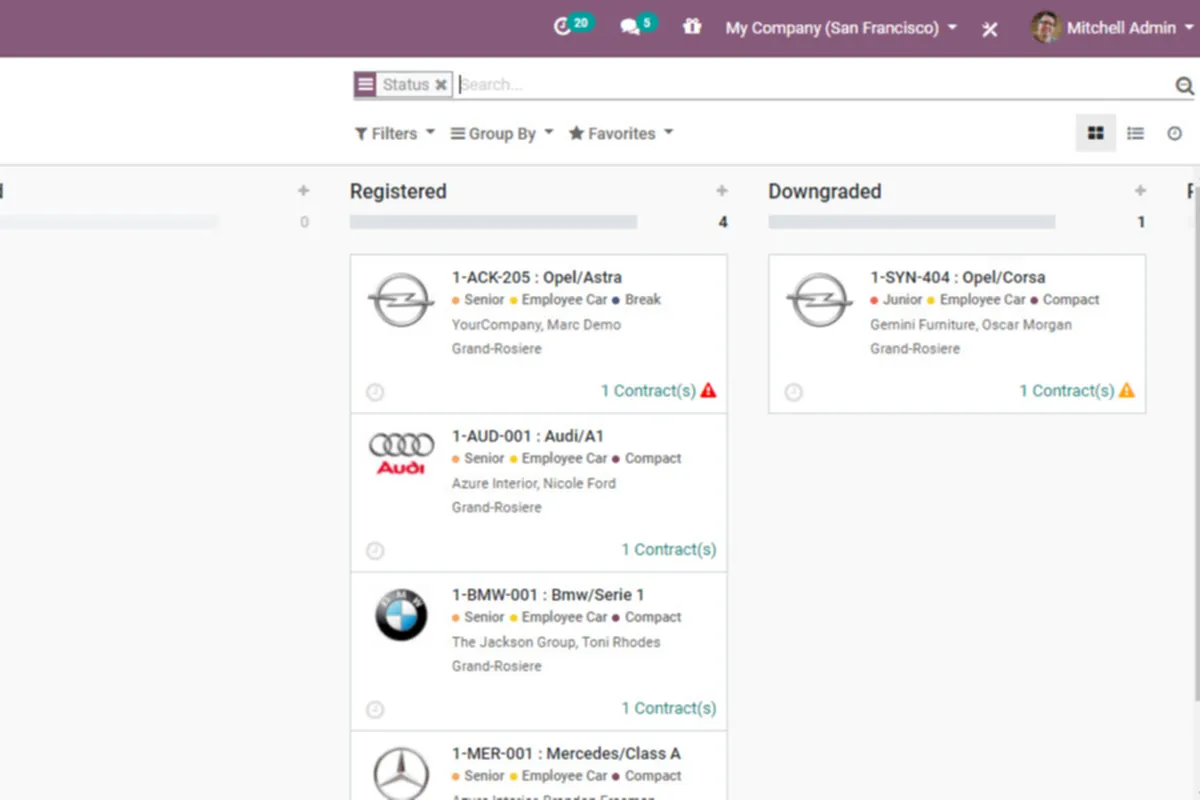Screen dimensions: 1200x800
Task: Open the Group By dropdown
Action: pos(502,133)
